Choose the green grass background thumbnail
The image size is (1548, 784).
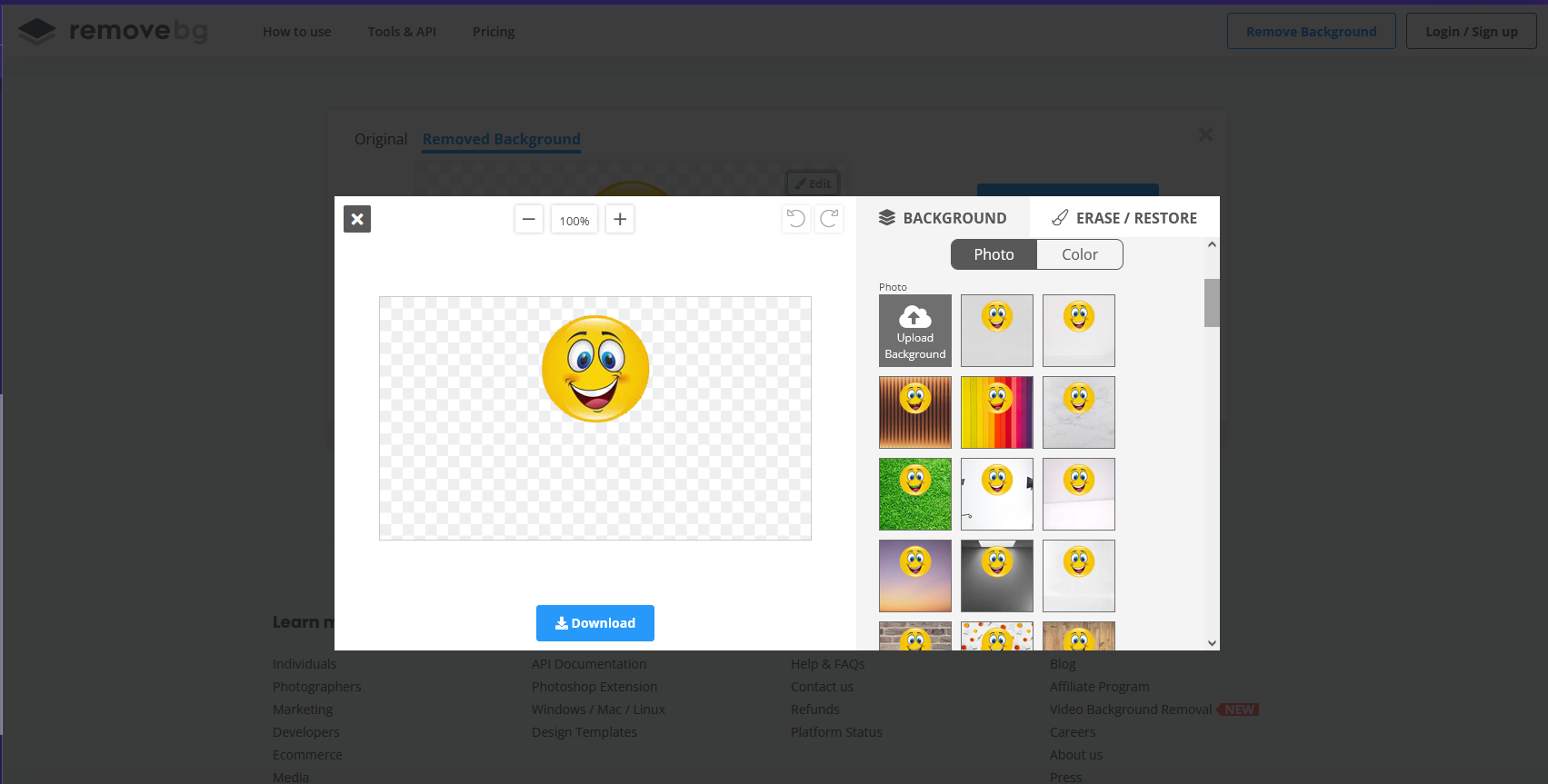915,494
